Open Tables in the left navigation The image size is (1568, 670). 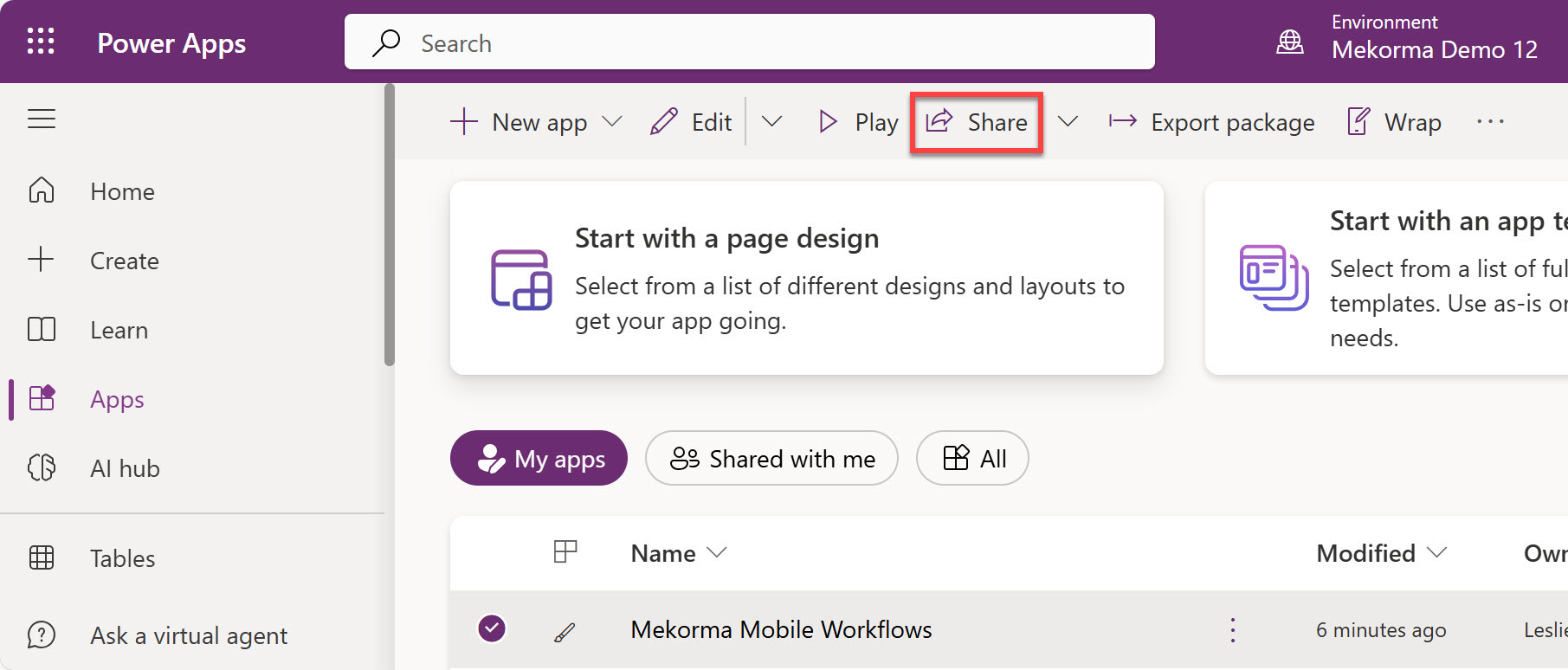pos(122,558)
